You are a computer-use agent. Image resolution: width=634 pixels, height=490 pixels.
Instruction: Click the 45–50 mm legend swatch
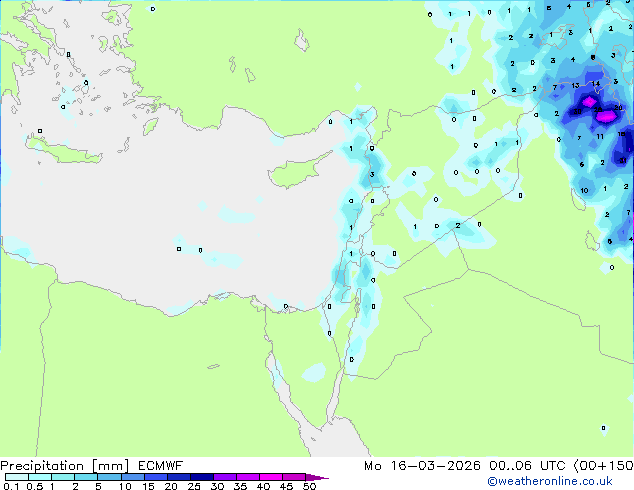click(294, 477)
